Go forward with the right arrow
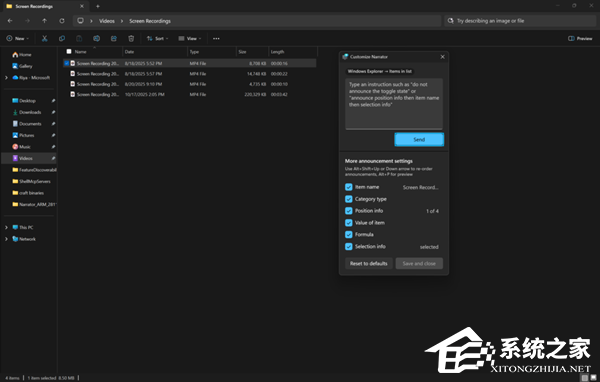600x382 pixels. pyautogui.click(x=27, y=21)
